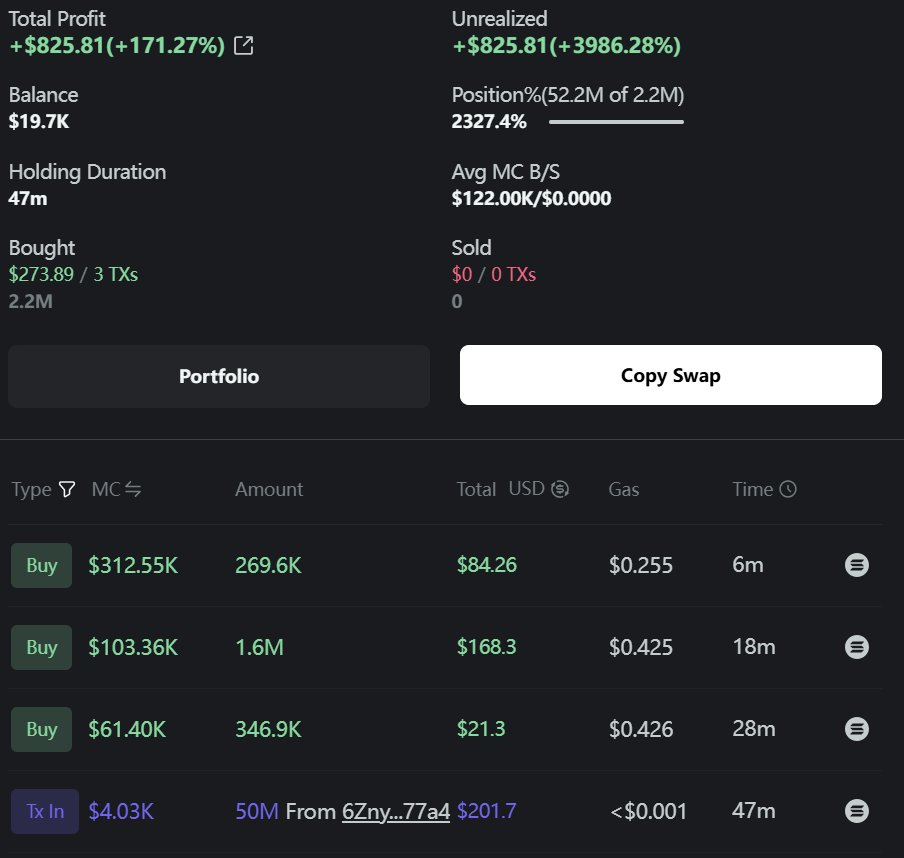The height and width of the screenshot is (858, 904).
Task: Click the 2.2M bought token amount
Action: coord(31,301)
